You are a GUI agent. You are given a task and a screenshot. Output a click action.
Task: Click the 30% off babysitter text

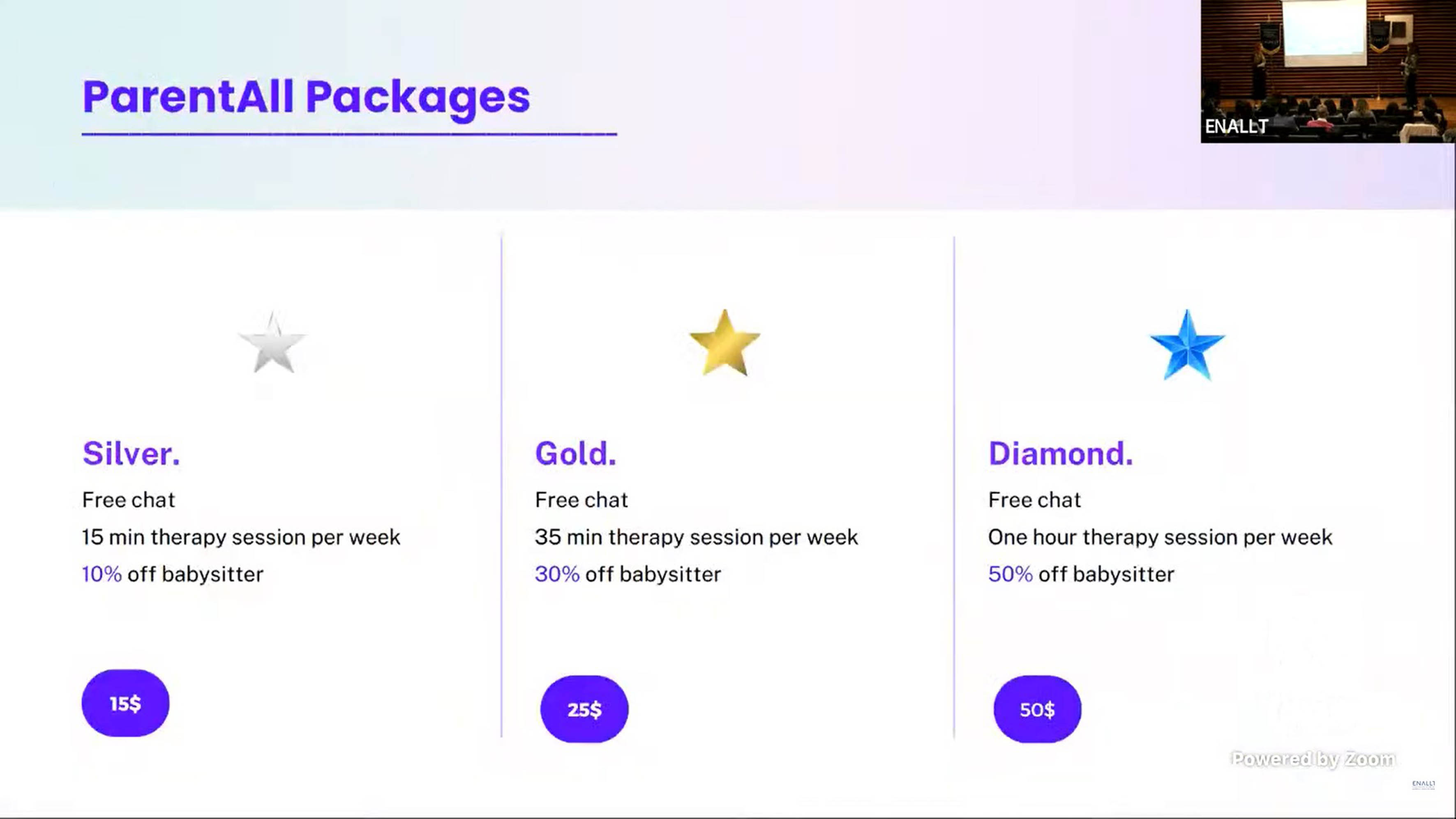click(628, 574)
